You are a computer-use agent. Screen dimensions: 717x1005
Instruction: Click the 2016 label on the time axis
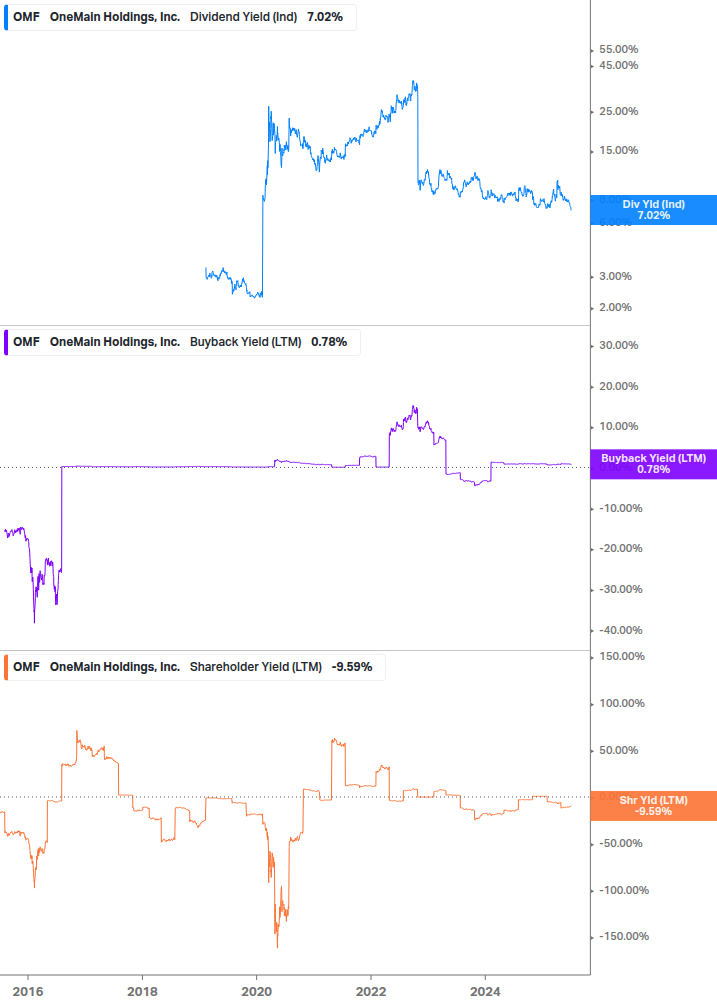pyautogui.click(x=28, y=992)
